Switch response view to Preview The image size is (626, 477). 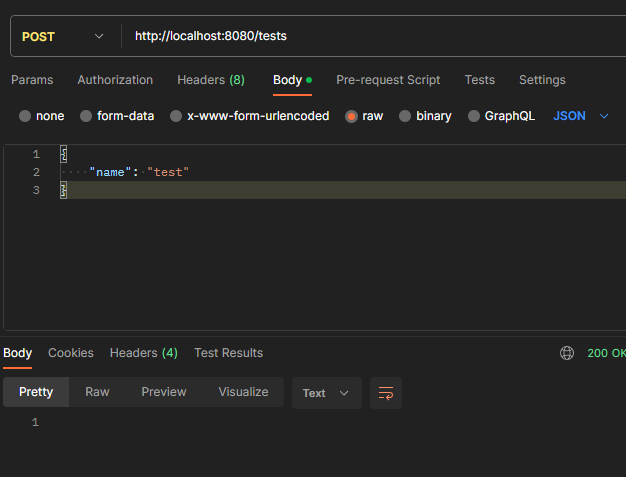coord(164,392)
